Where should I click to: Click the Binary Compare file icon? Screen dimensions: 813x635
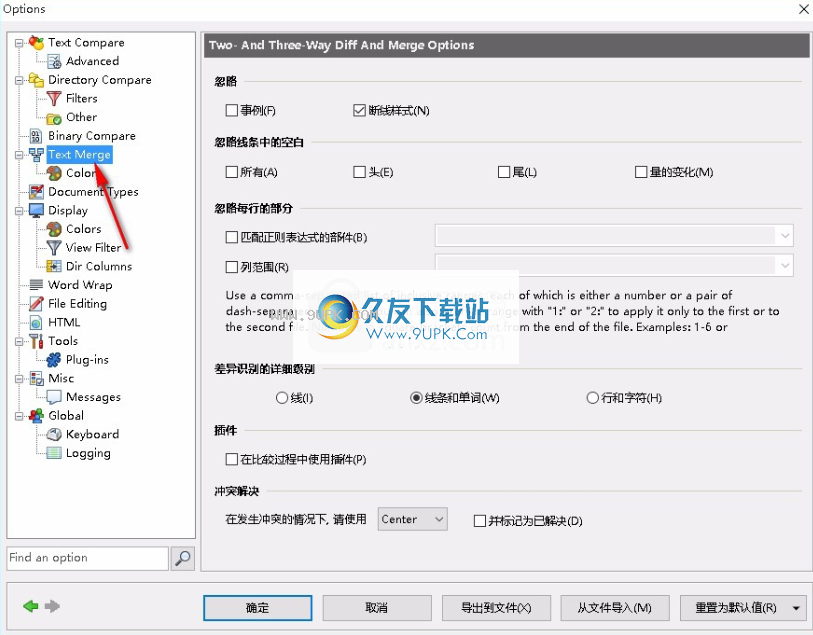click(x=36, y=136)
